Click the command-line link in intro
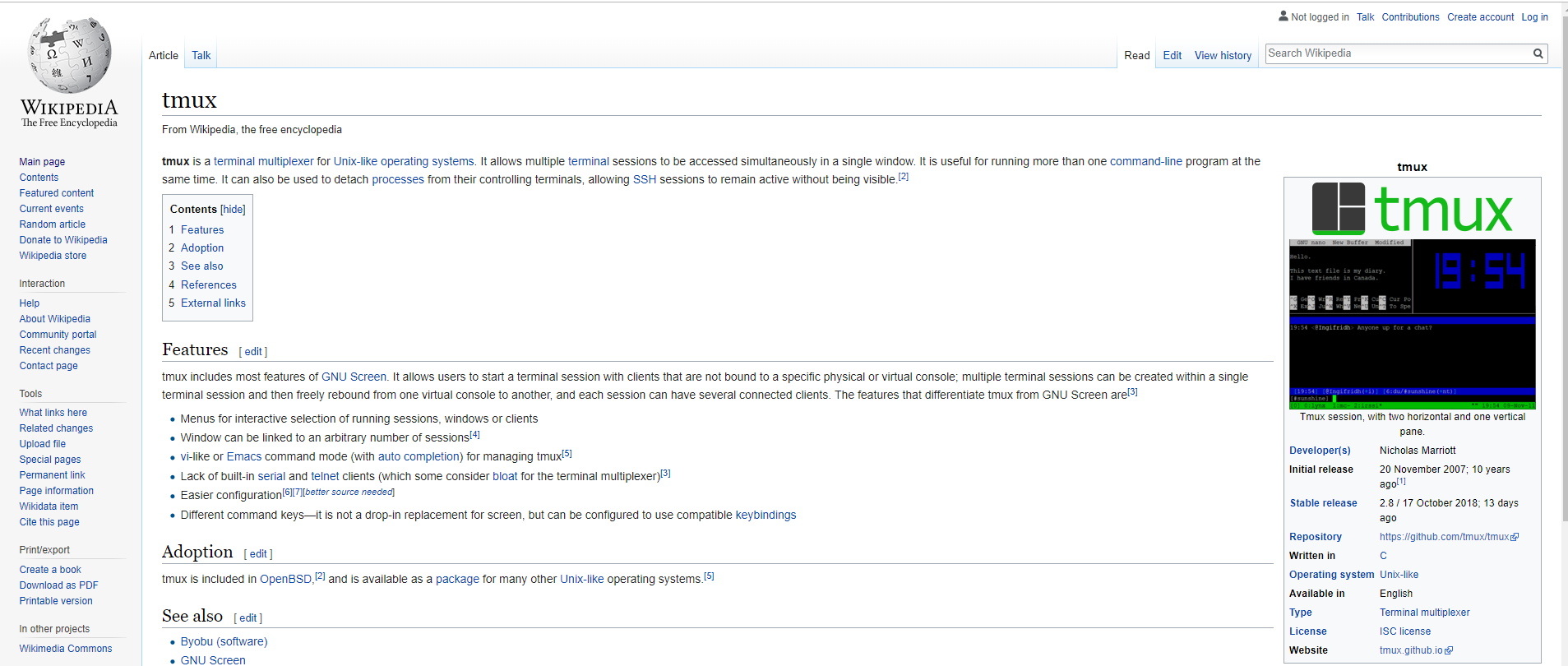This screenshot has height=666, width=1568. click(x=1146, y=162)
